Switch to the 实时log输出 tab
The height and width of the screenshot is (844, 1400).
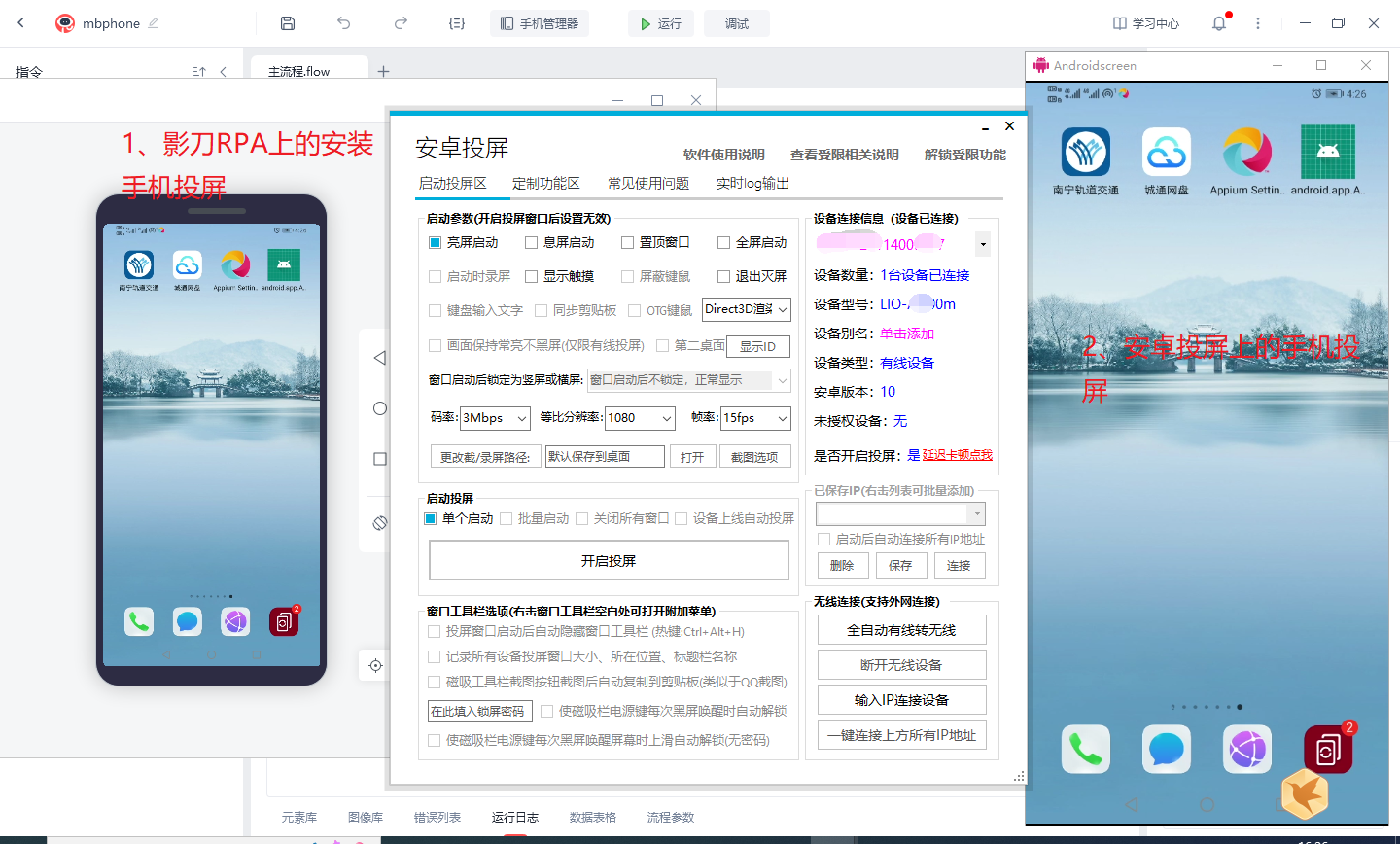[x=752, y=183]
